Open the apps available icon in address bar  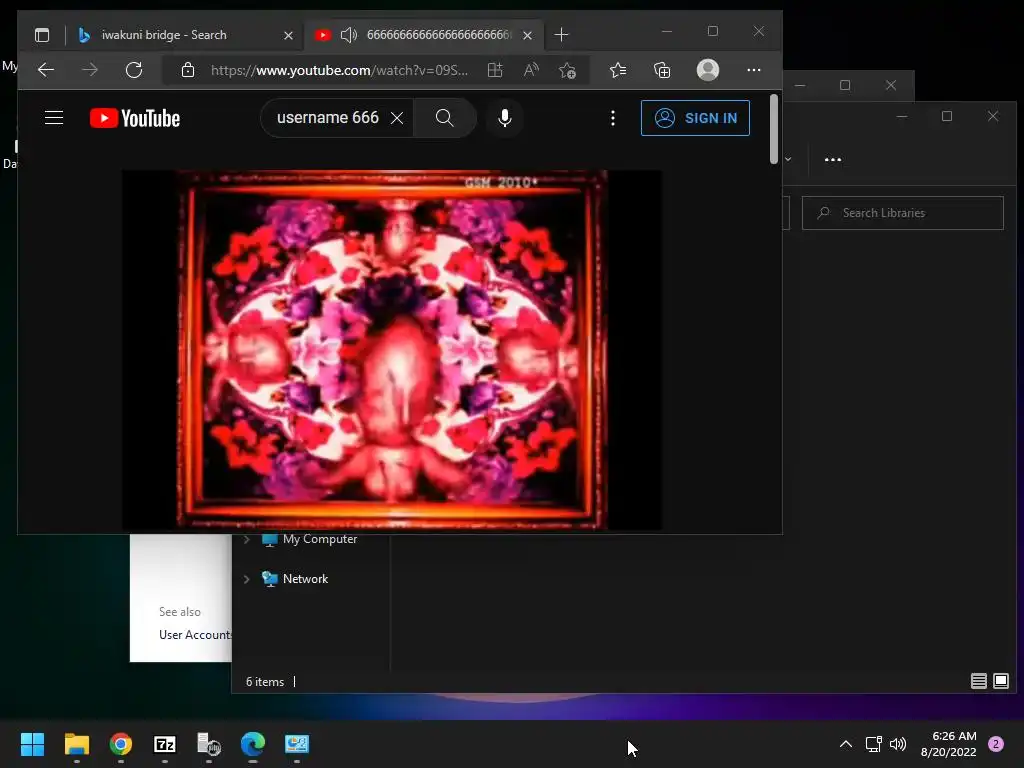point(495,70)
